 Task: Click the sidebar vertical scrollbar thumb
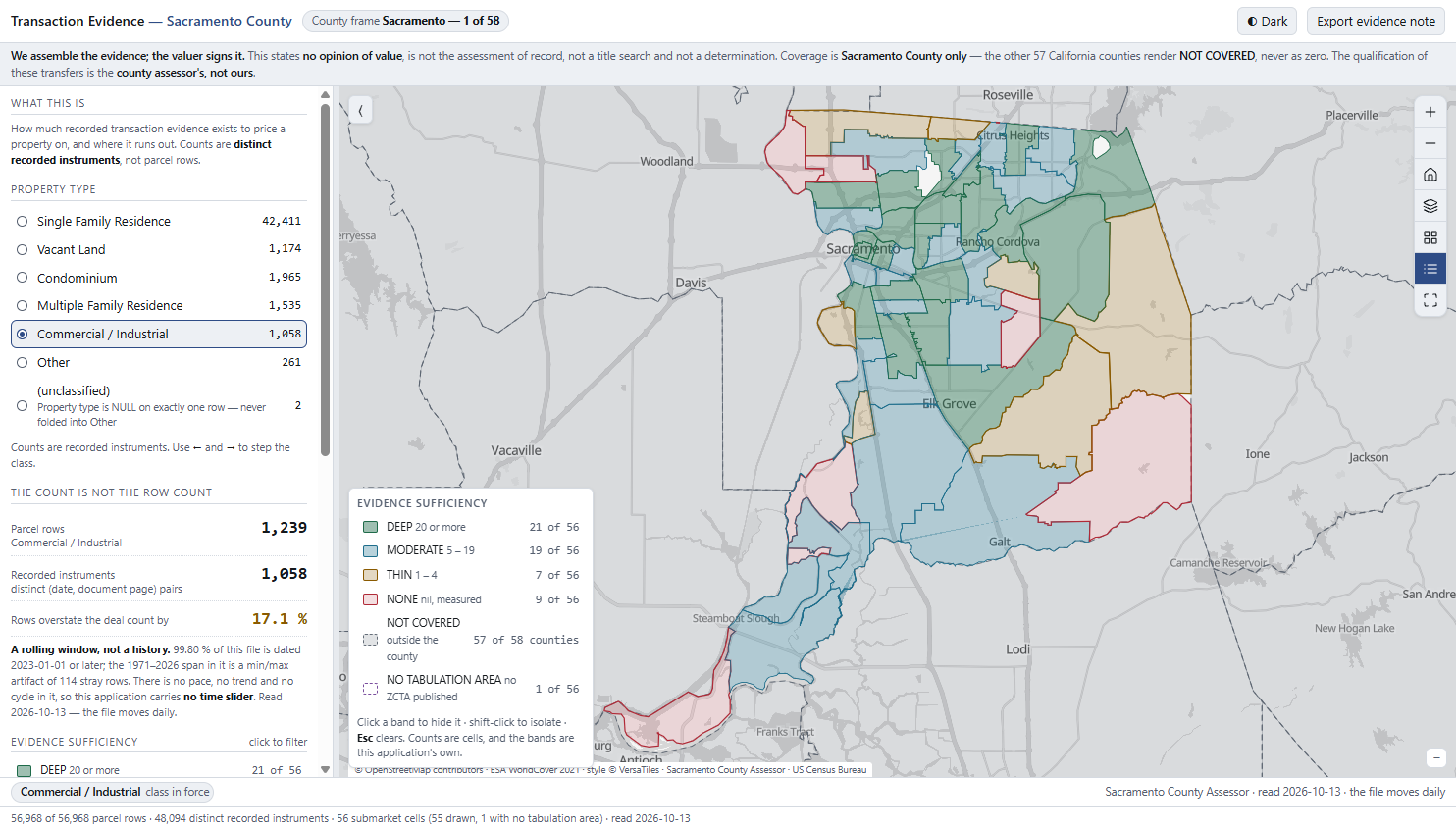pos(325,280)
